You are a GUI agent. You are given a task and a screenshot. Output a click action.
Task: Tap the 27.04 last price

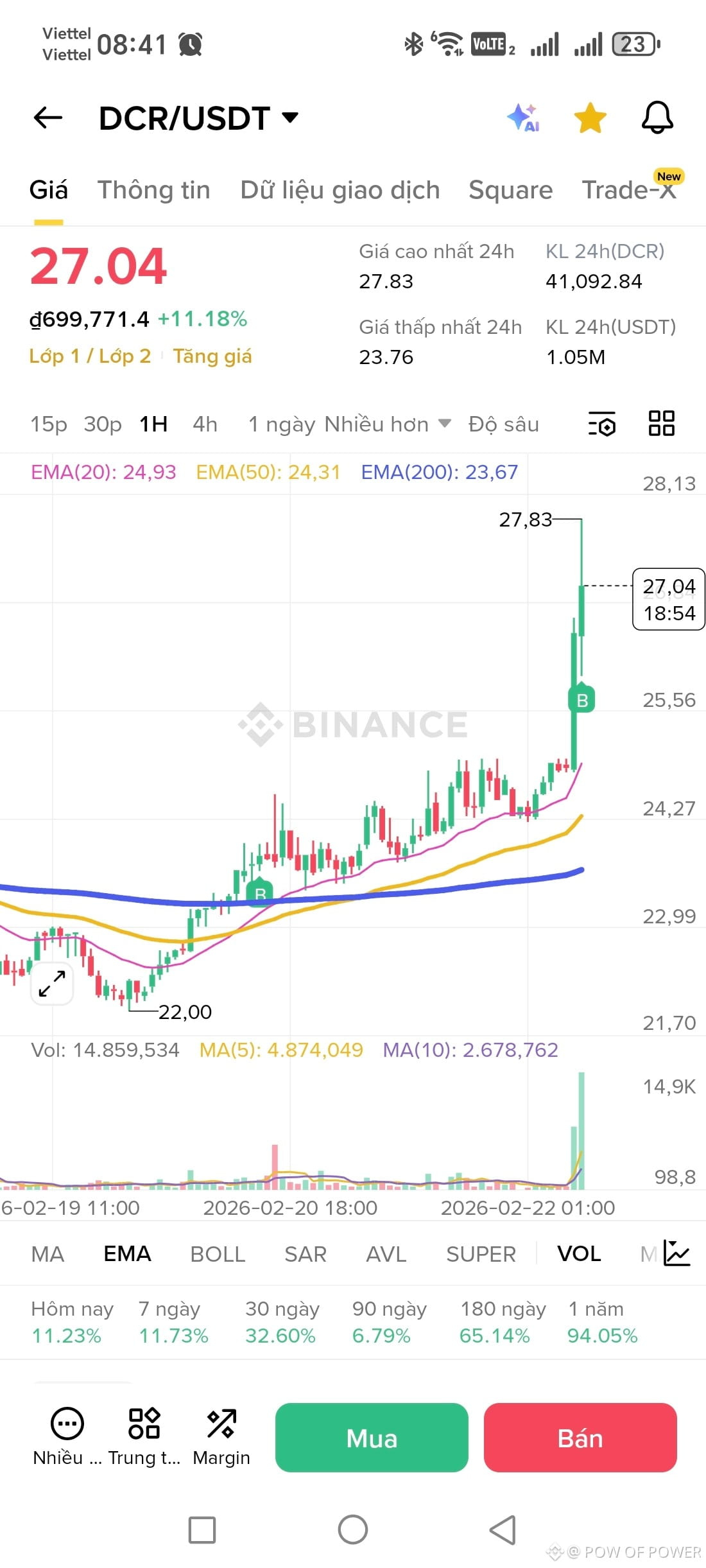(x=98, y=266)
